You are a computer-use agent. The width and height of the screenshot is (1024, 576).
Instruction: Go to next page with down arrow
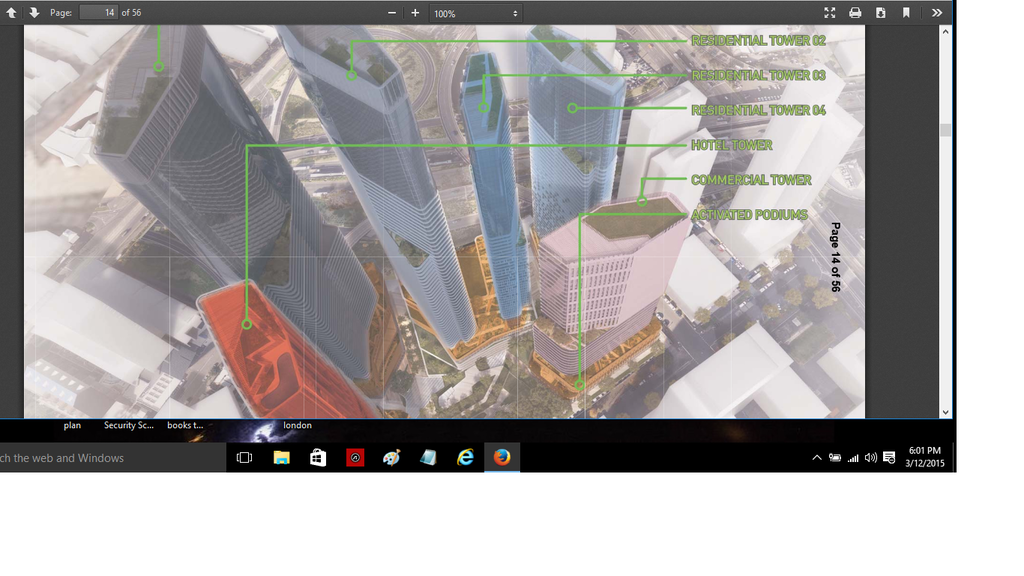coord(34,13)
